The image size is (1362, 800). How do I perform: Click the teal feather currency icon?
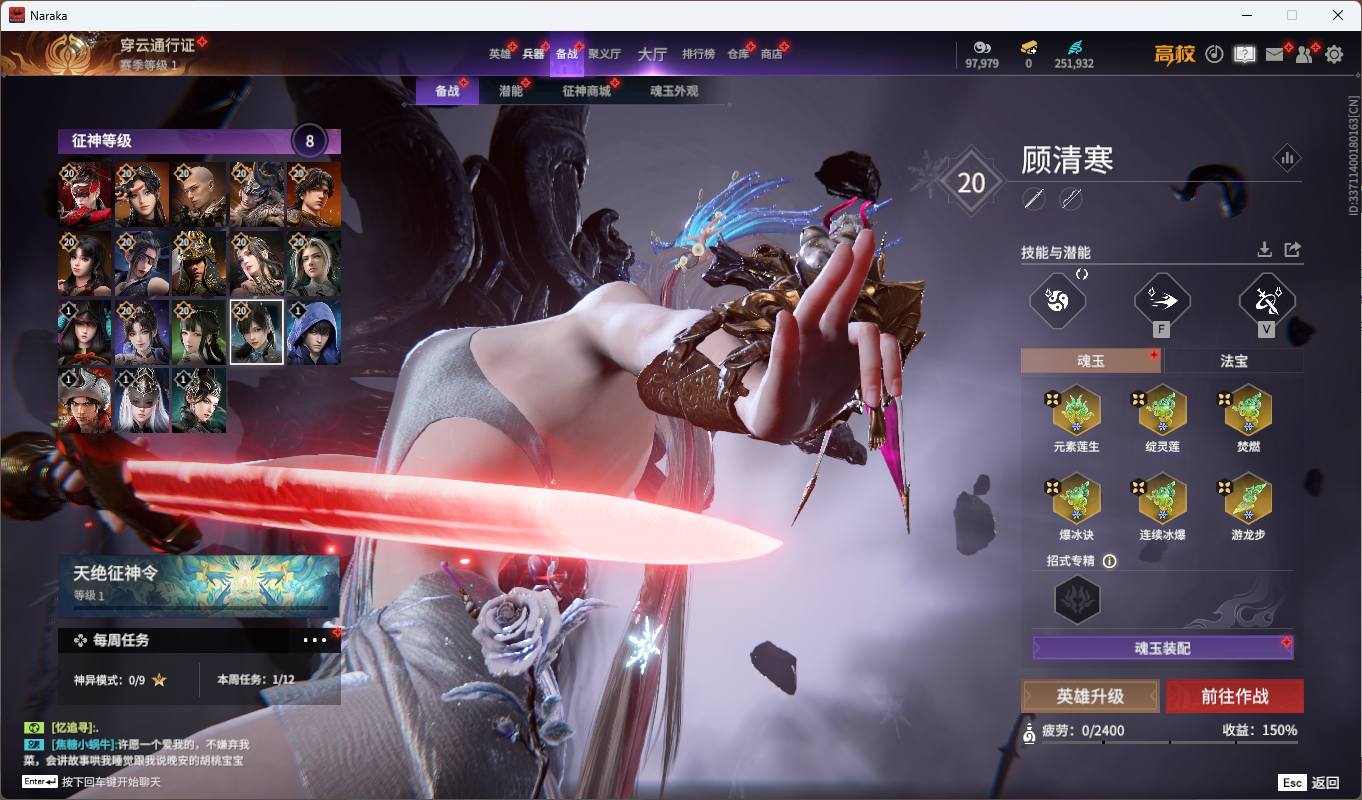(1074, 47)
